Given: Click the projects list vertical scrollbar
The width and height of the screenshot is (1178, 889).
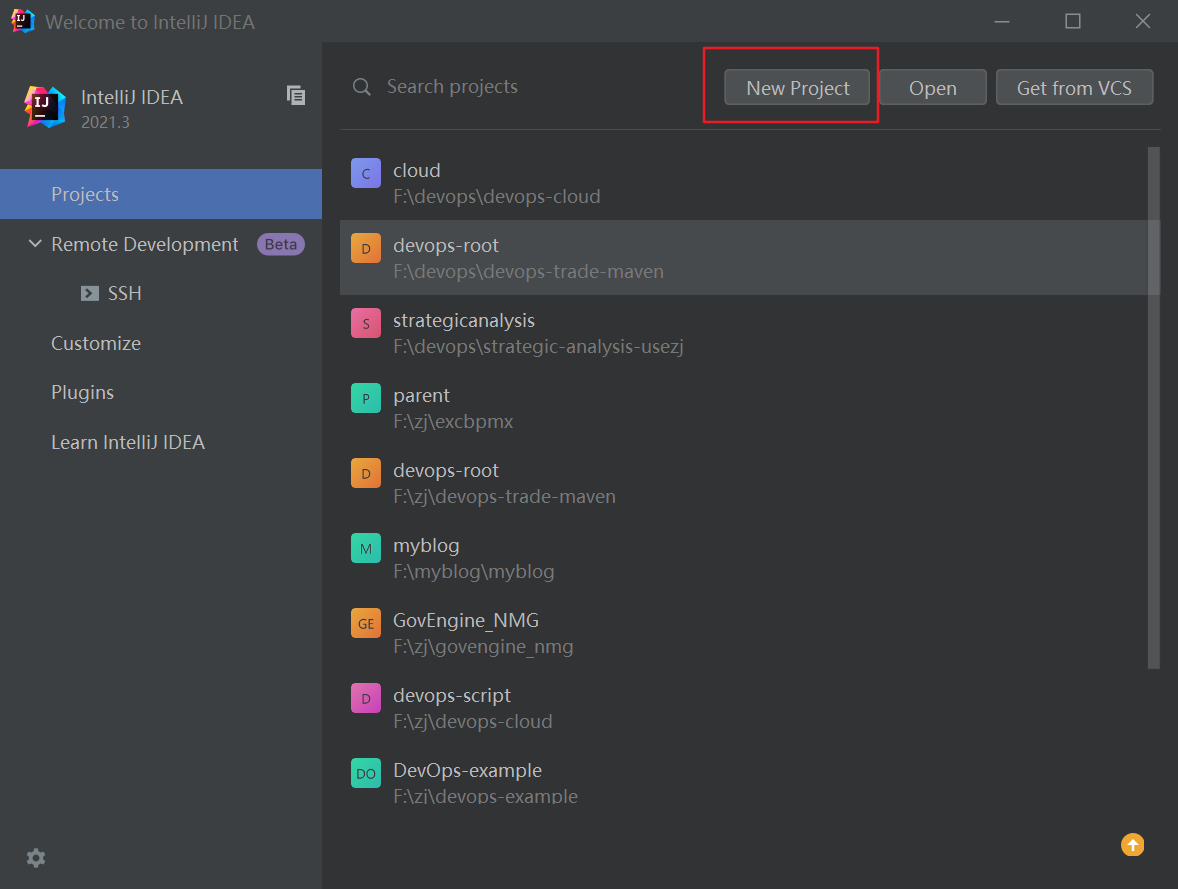Looking at the screenshot, I should [1153, 407].
